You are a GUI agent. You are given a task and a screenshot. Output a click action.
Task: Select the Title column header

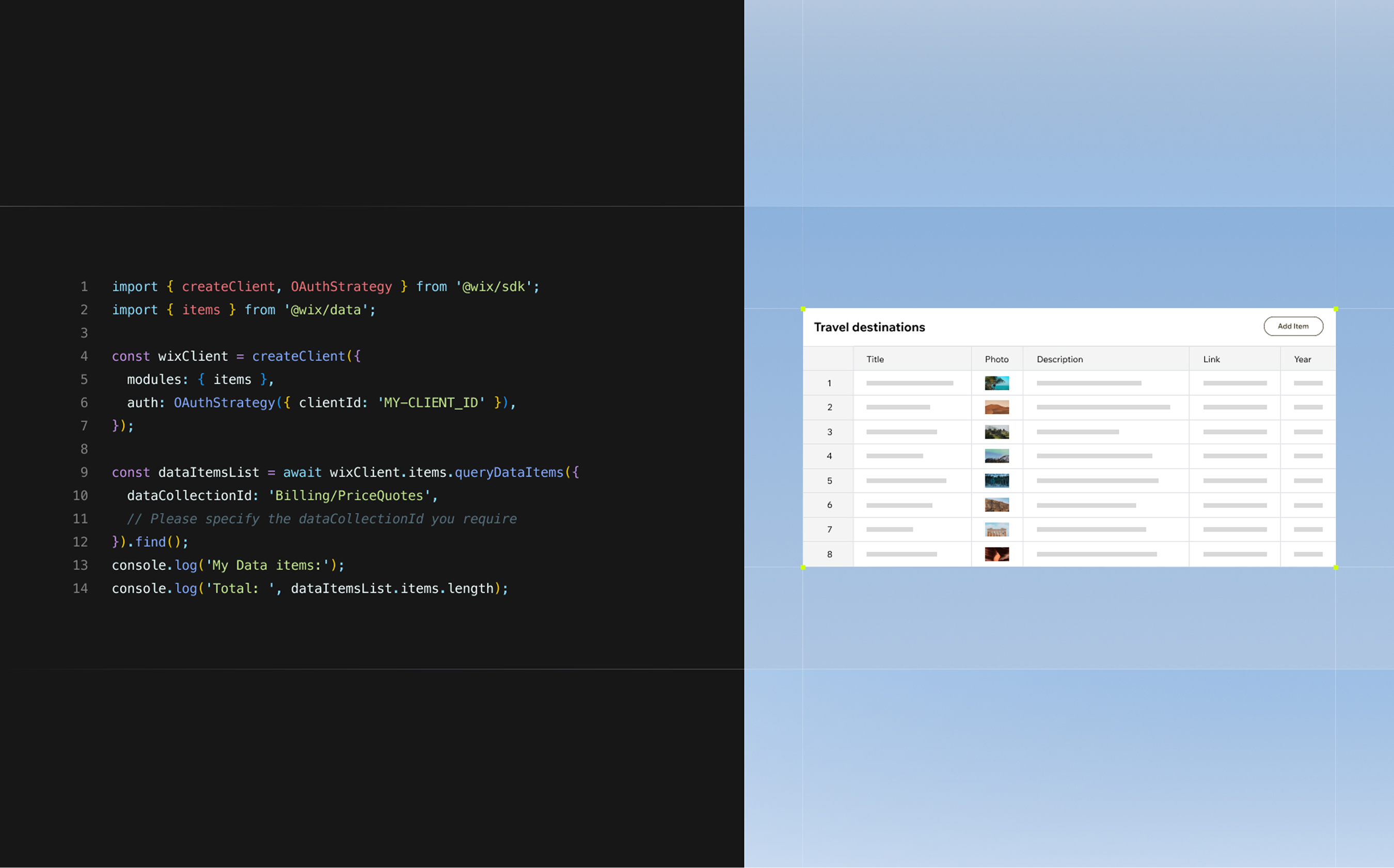912,359
